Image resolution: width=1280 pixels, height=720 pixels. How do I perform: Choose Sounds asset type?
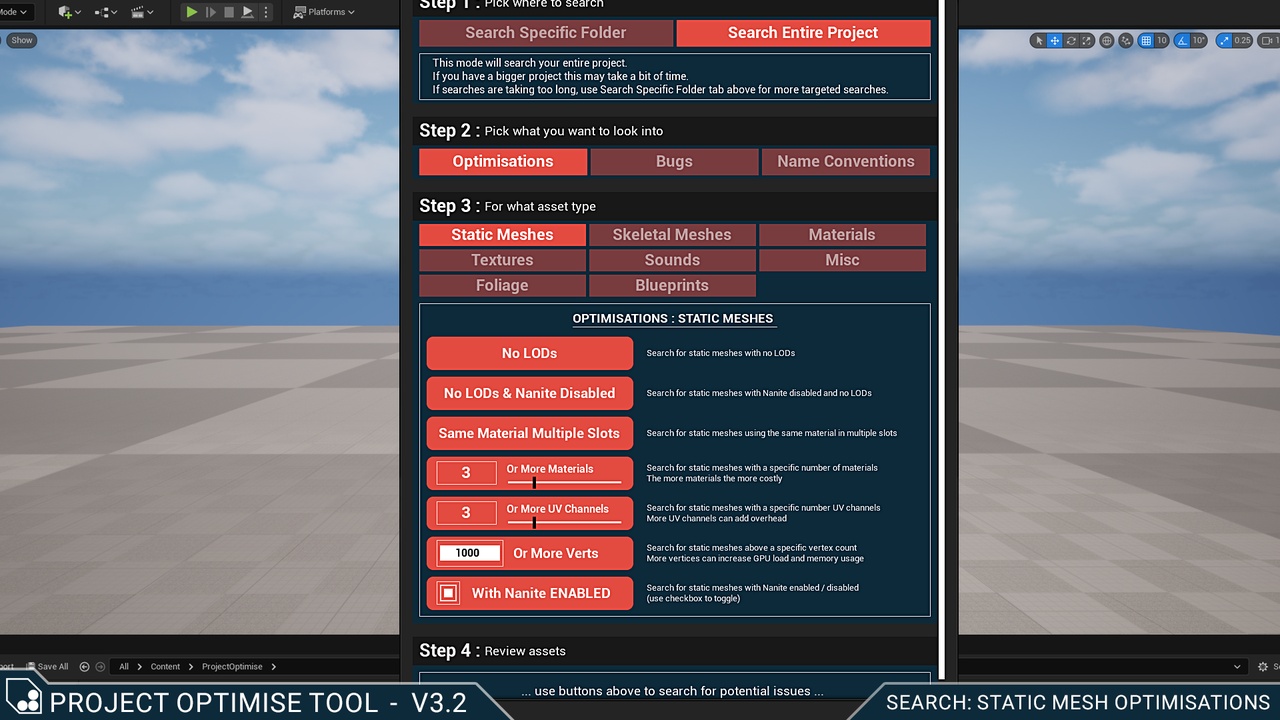[672, 260]
